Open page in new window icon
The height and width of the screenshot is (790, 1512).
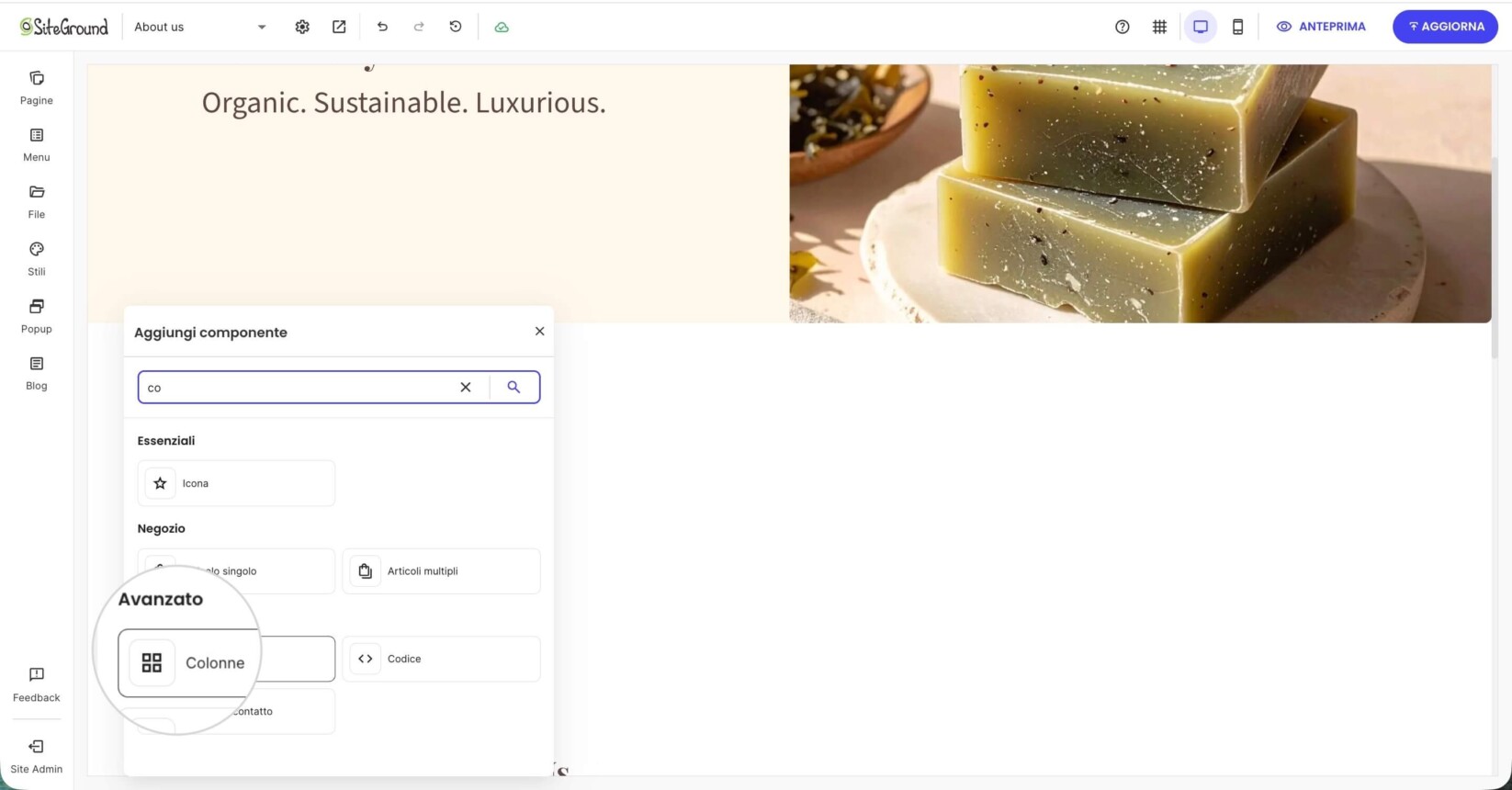click(339, 27)
